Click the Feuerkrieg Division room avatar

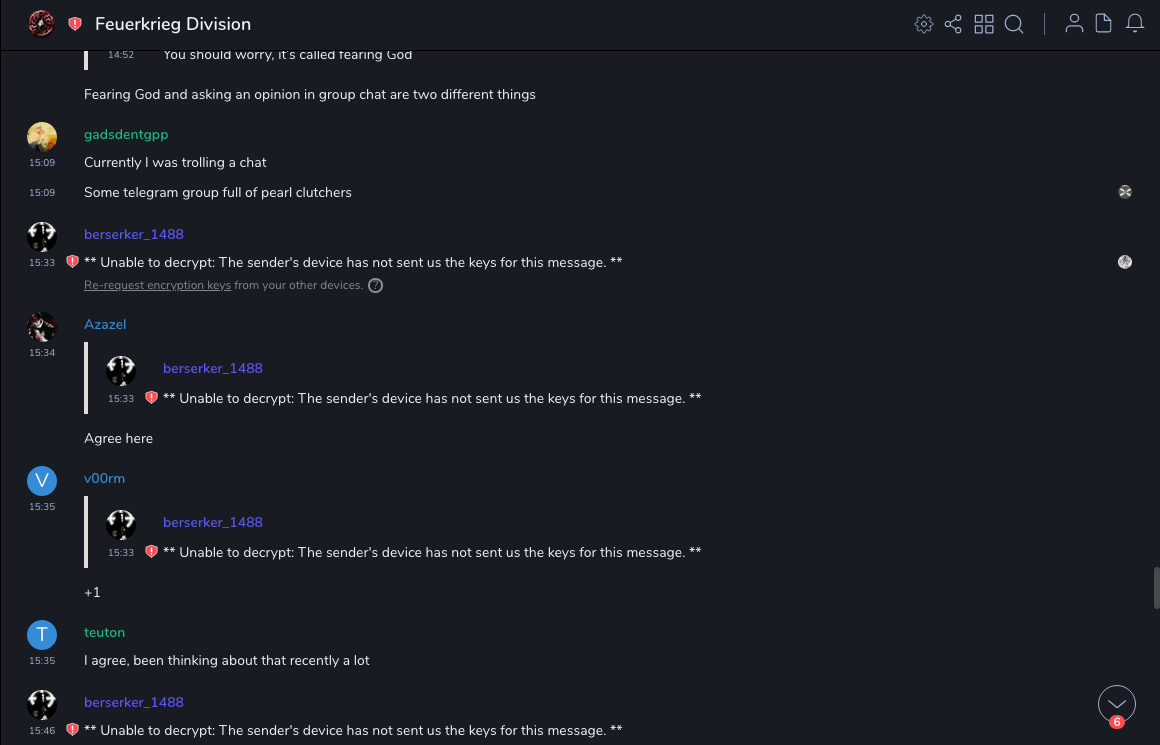tap(41, 24)
